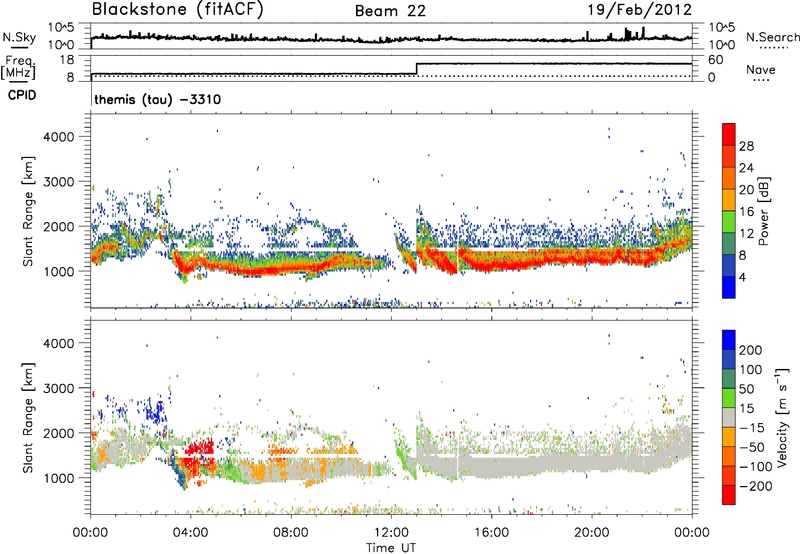Click the blue velocity cluster near 2500 km

[155, 411]
